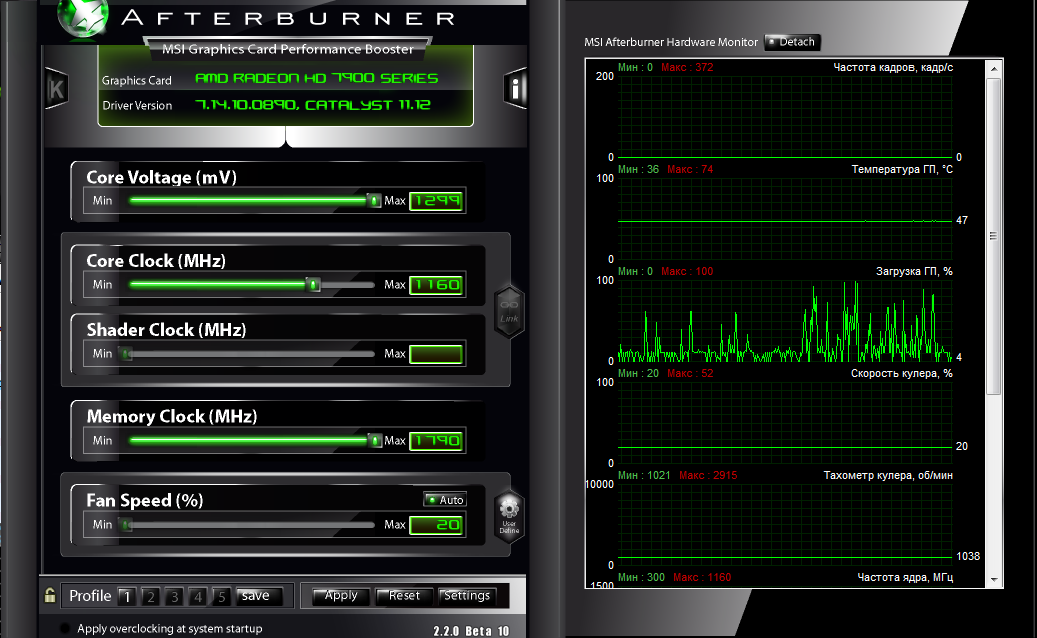
Task: Click the monitor scrollbar up arrow
Action: 993,68
